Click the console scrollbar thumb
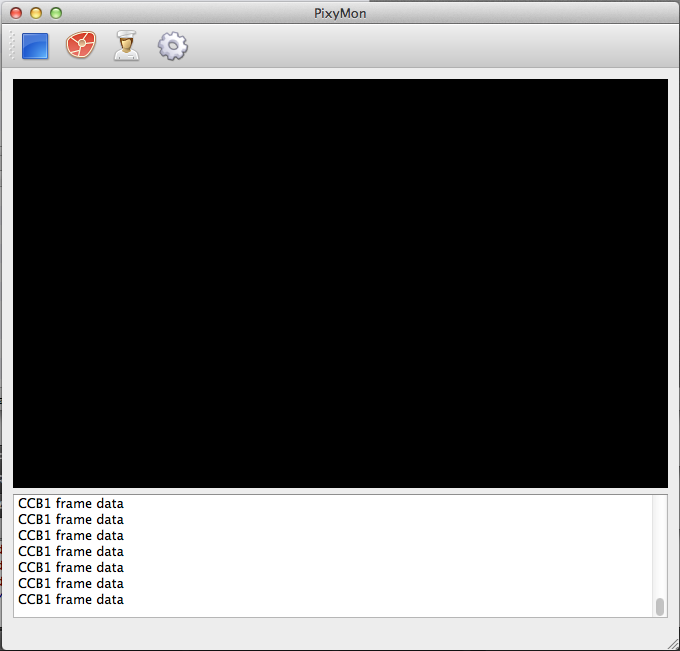680x651 pixels. click(x=659, y=606)
